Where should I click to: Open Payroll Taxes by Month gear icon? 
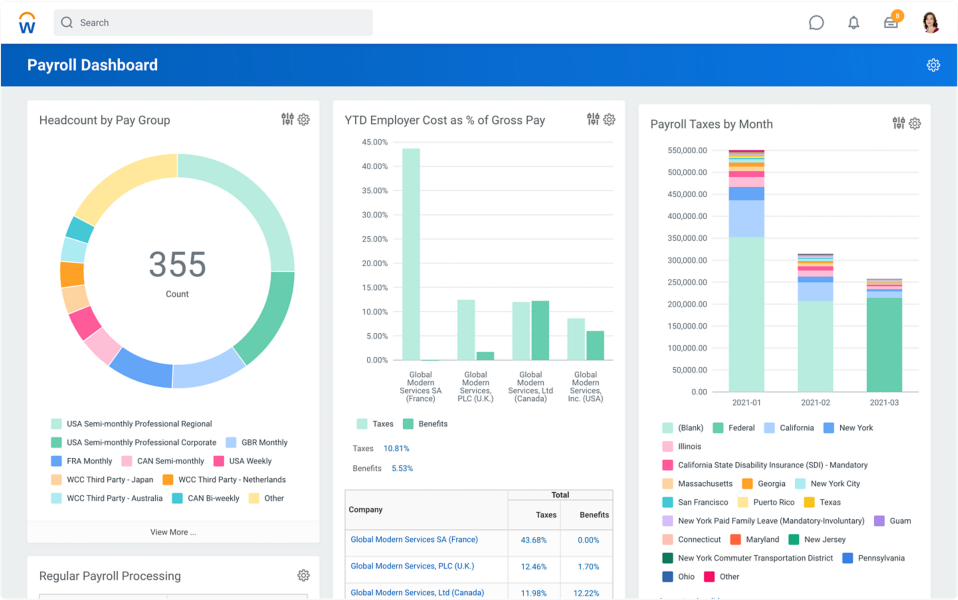pyautogui.click(x=915, y=124)
